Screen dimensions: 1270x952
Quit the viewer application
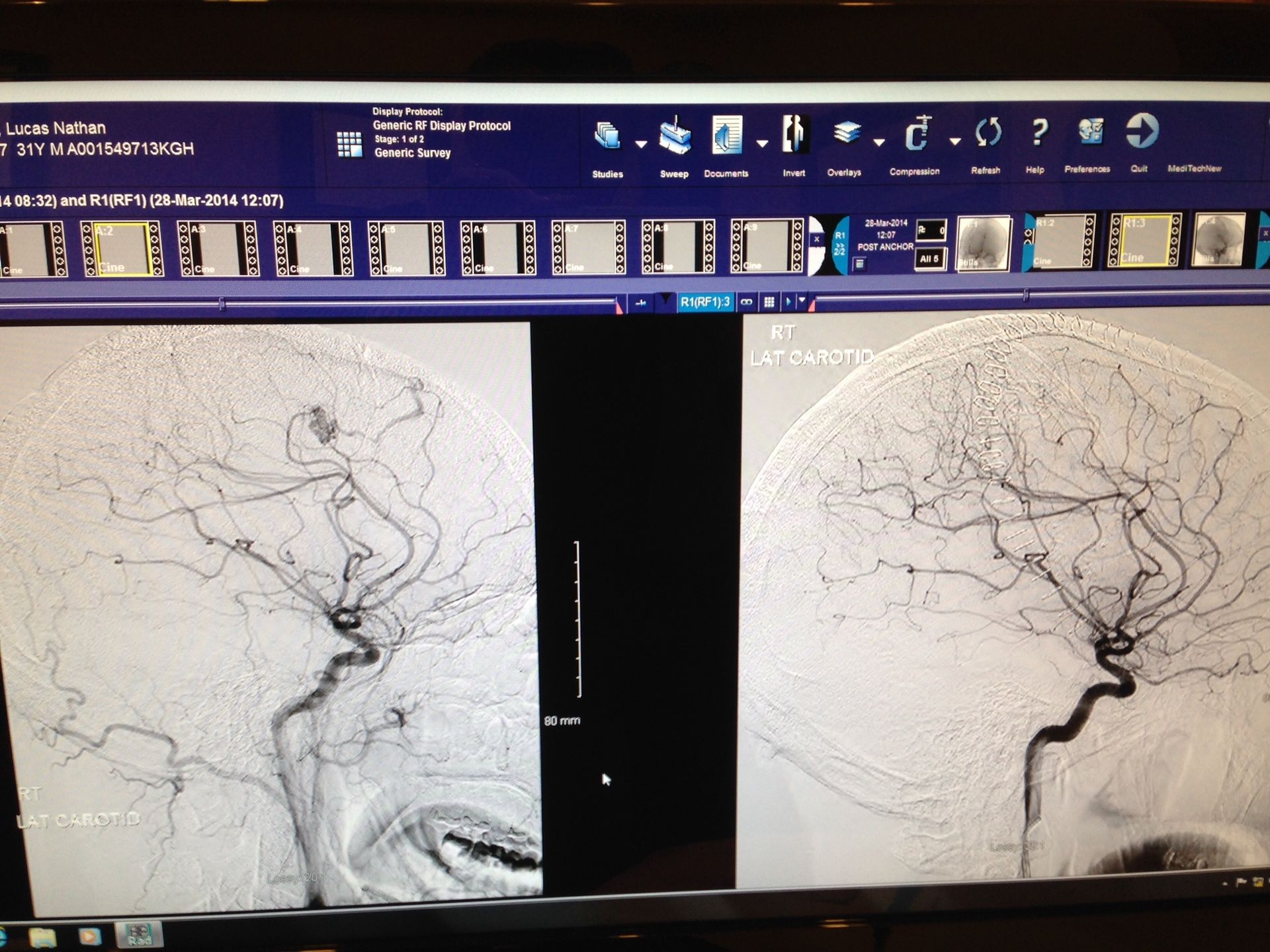(1142, 131)
